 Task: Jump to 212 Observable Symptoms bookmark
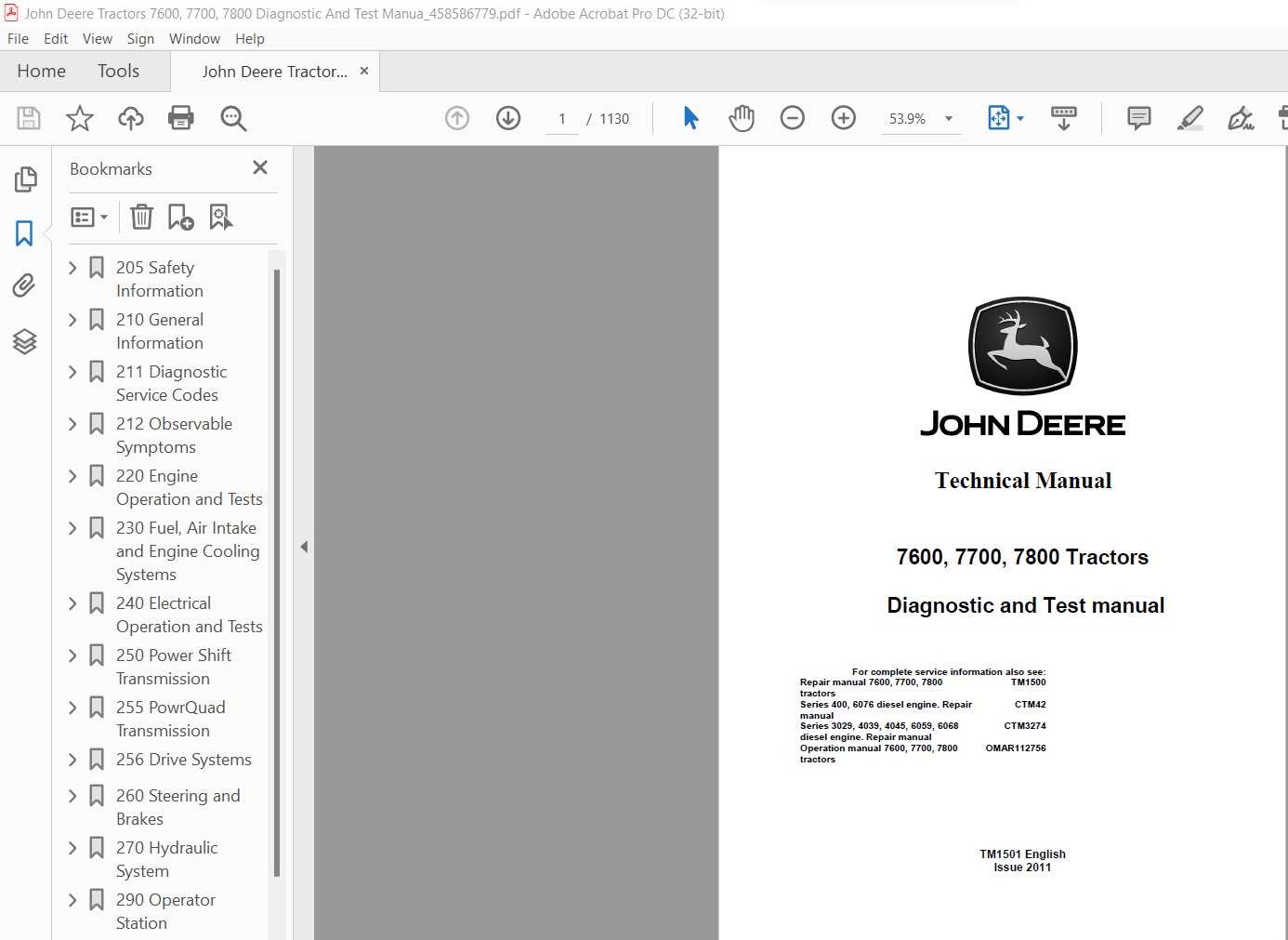(174, 435)
